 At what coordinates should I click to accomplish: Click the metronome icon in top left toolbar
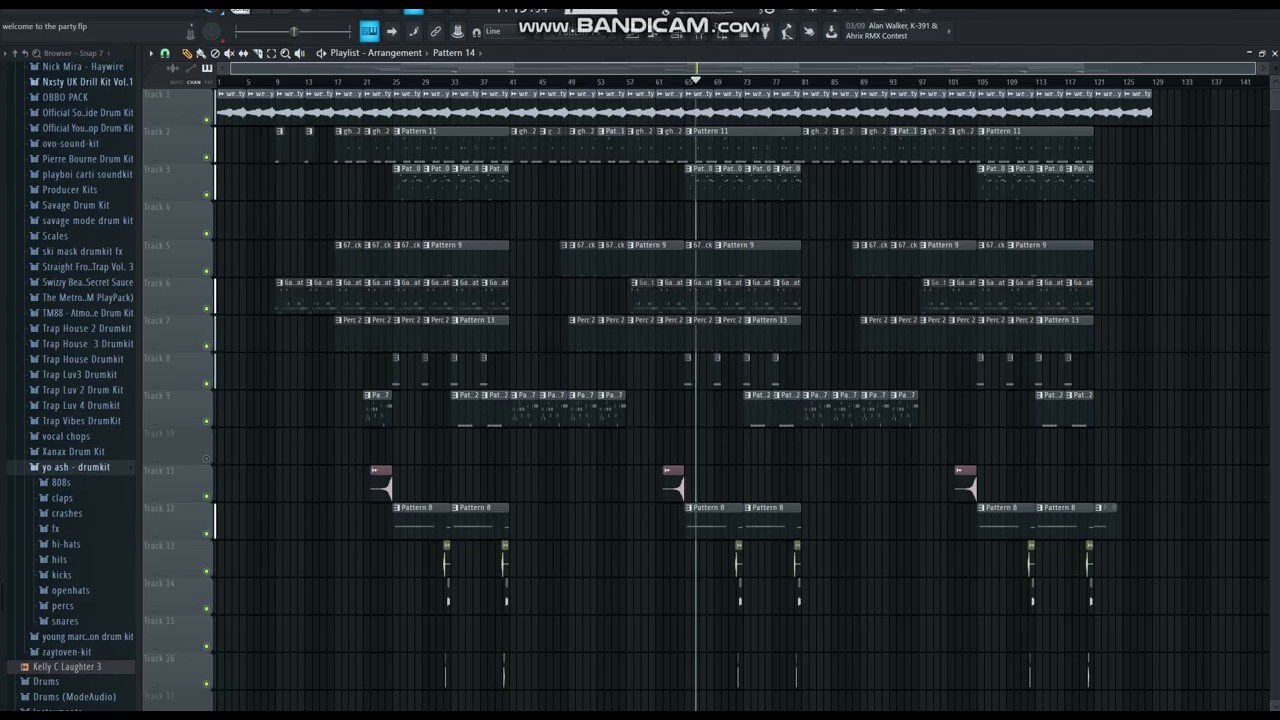pyautogui.click(x=191, y=31)
